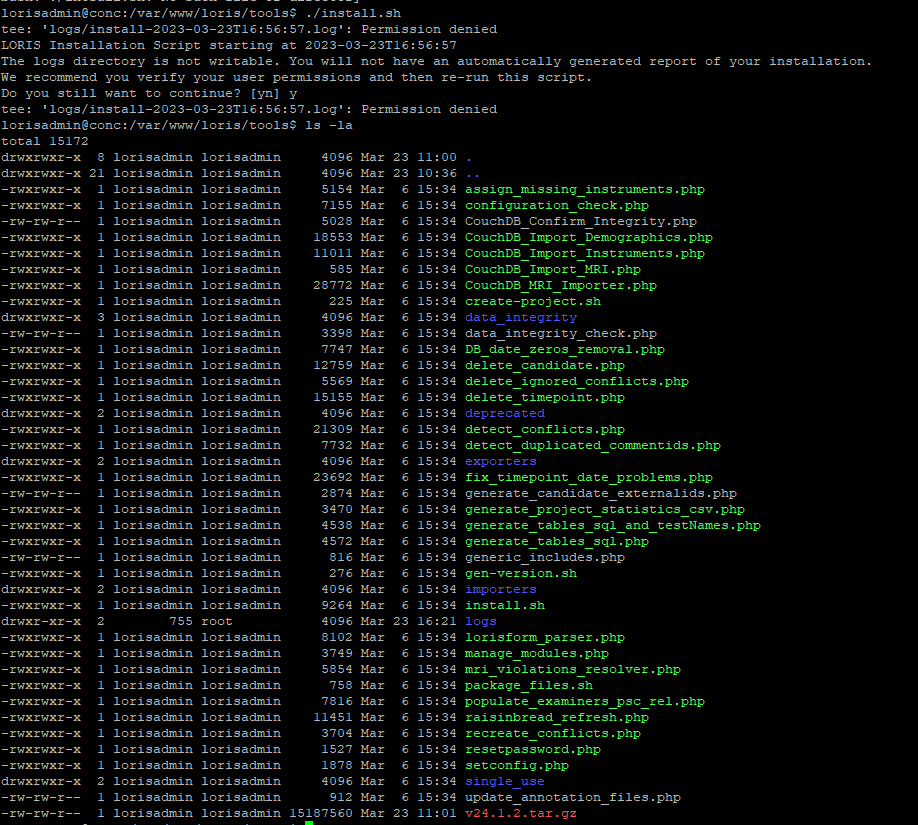
Task: Click fix_timepoint_date_problems.php
Action: pos(588,478)
